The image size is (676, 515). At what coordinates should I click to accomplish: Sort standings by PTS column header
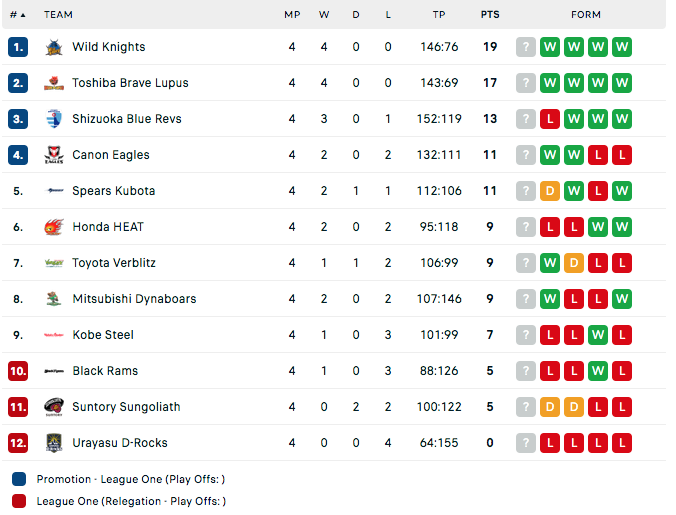tap(490, 15)
